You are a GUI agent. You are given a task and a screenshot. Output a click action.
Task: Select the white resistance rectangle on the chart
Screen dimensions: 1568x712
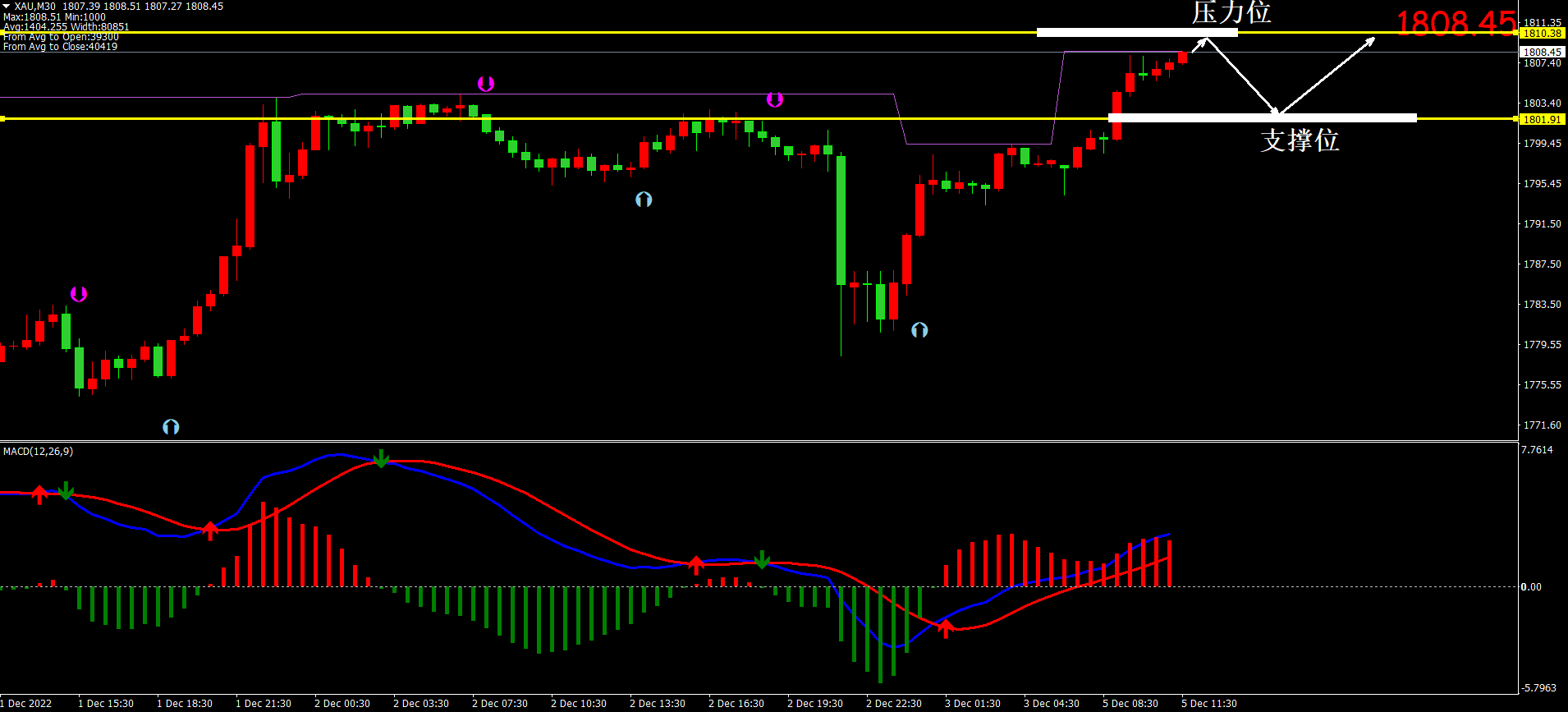[x=1137, y=33]
